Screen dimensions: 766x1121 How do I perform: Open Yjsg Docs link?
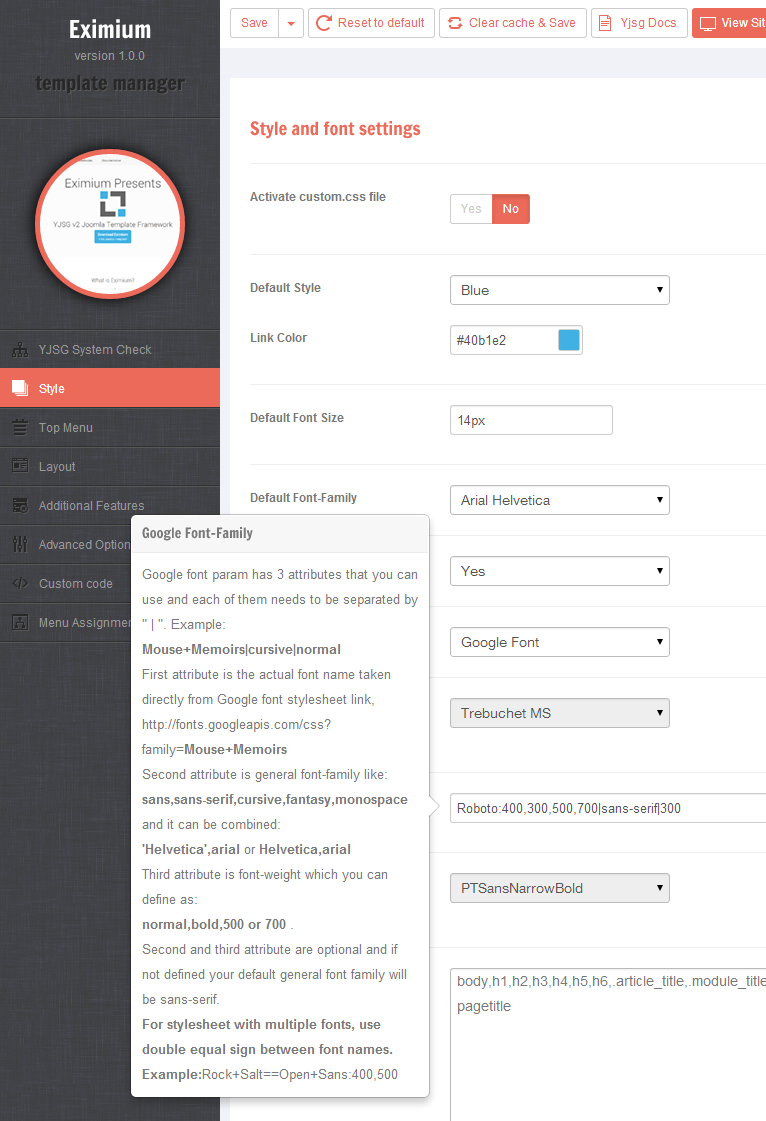(639, 23)
